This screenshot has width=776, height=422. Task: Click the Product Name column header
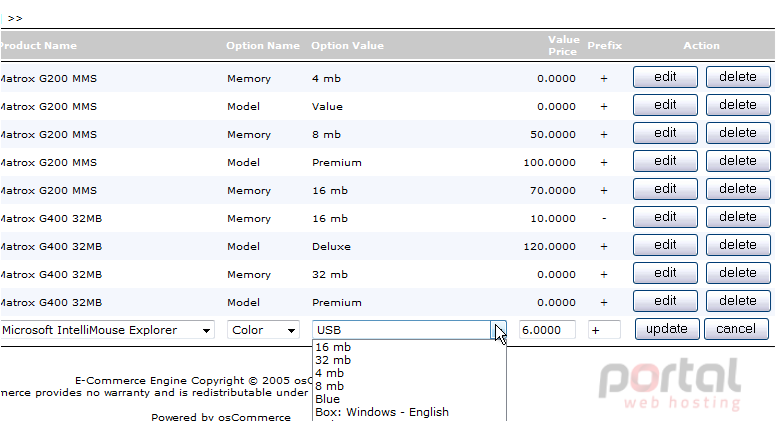coord(38,46)
